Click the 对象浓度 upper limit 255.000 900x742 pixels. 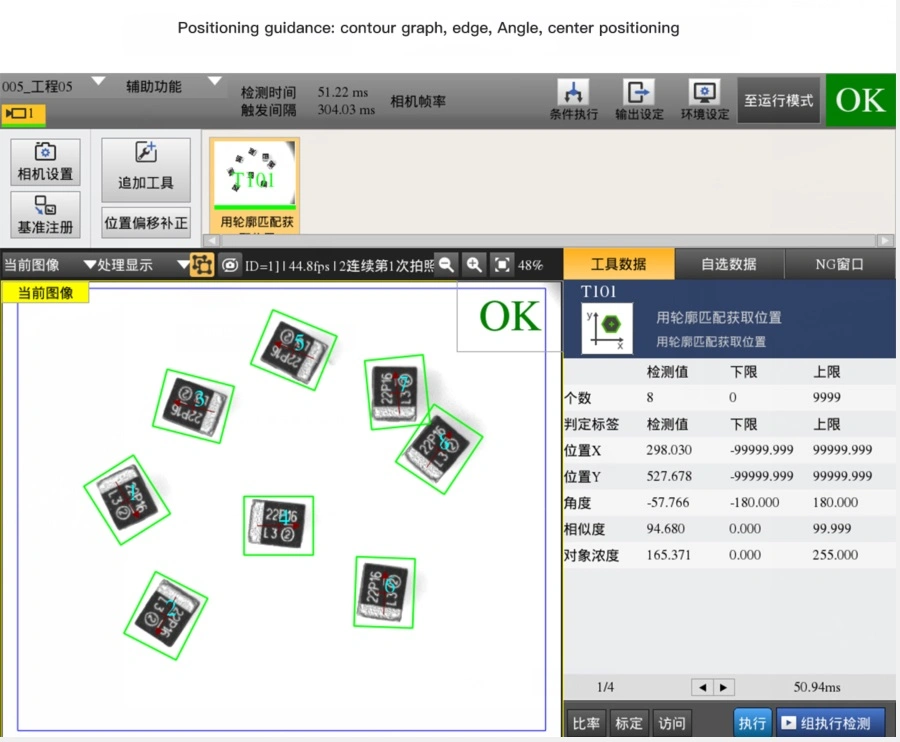[835, 555]
